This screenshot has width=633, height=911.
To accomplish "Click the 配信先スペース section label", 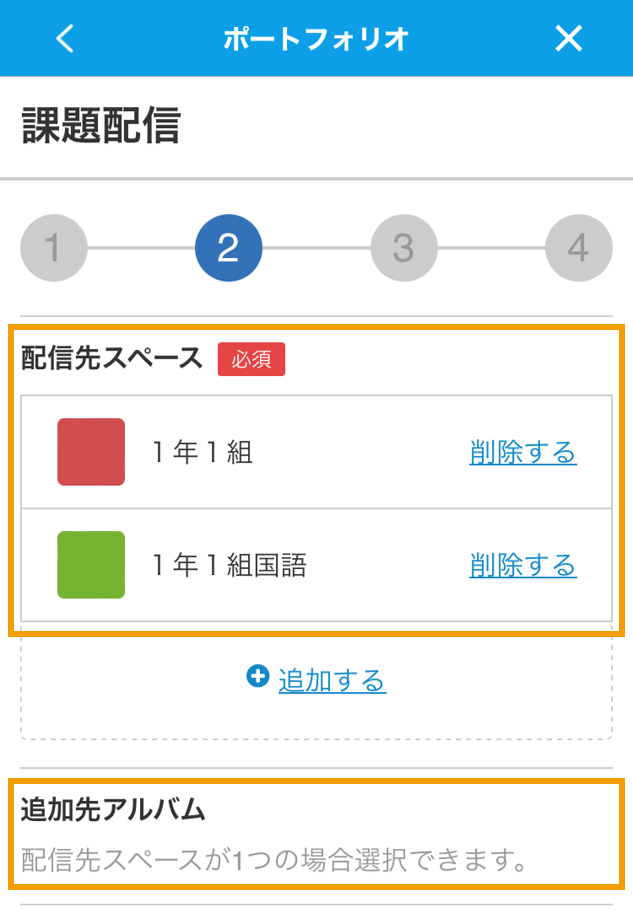I will coord(112,357).
